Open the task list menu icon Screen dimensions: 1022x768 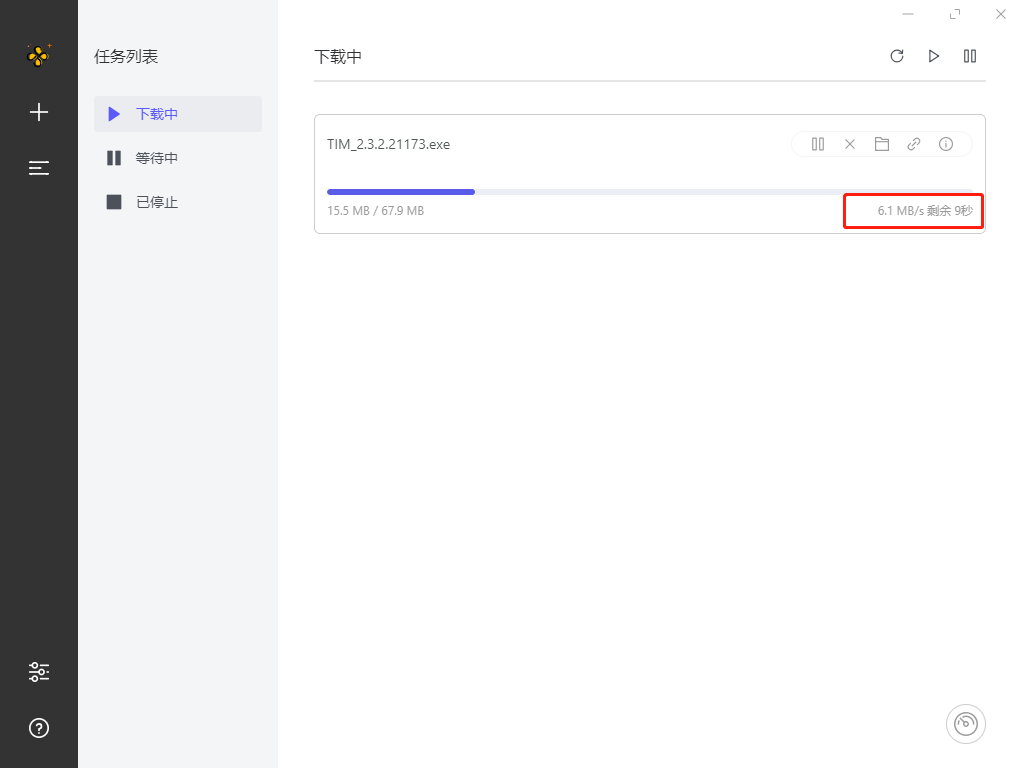click(x=39, y=168)
